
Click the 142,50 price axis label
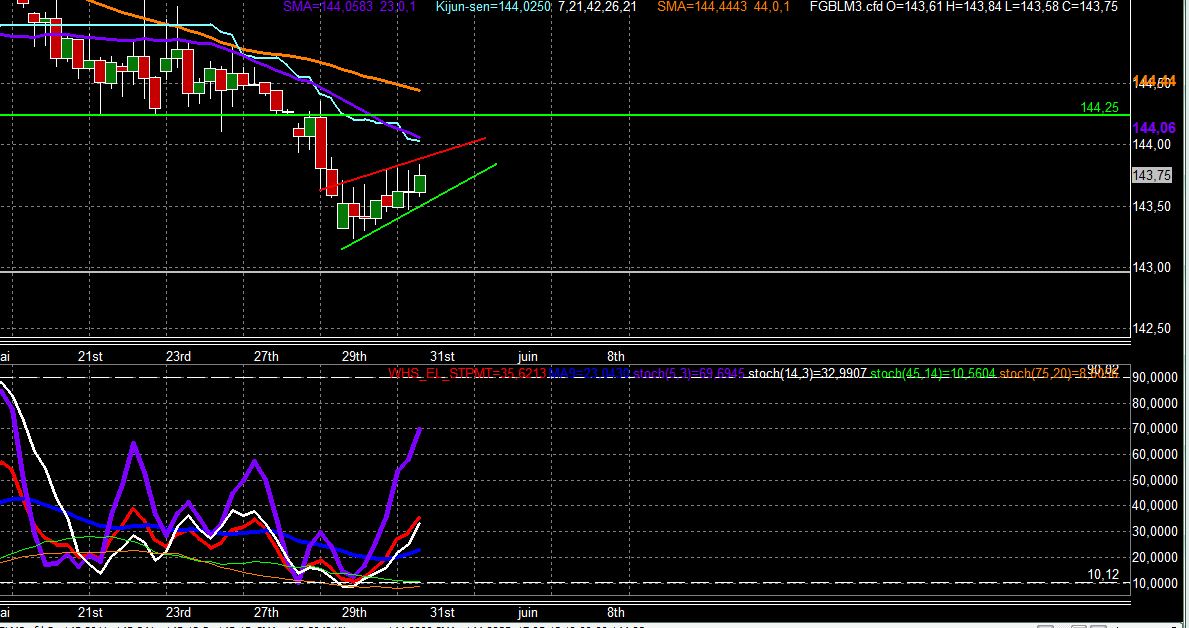1151,328
